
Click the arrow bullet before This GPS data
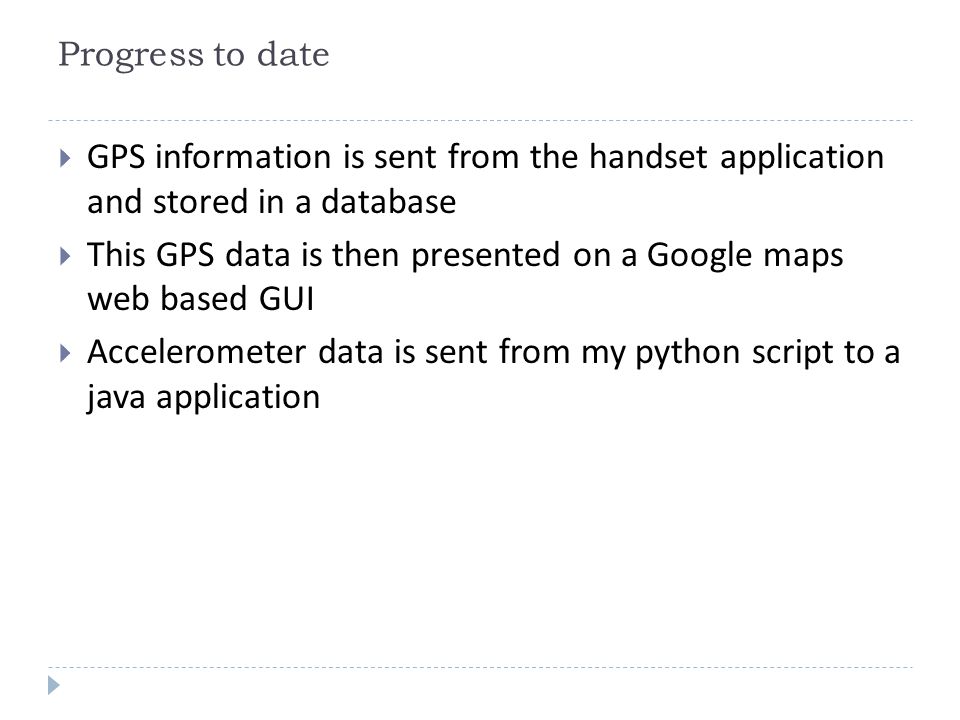(x=66, y=255)
